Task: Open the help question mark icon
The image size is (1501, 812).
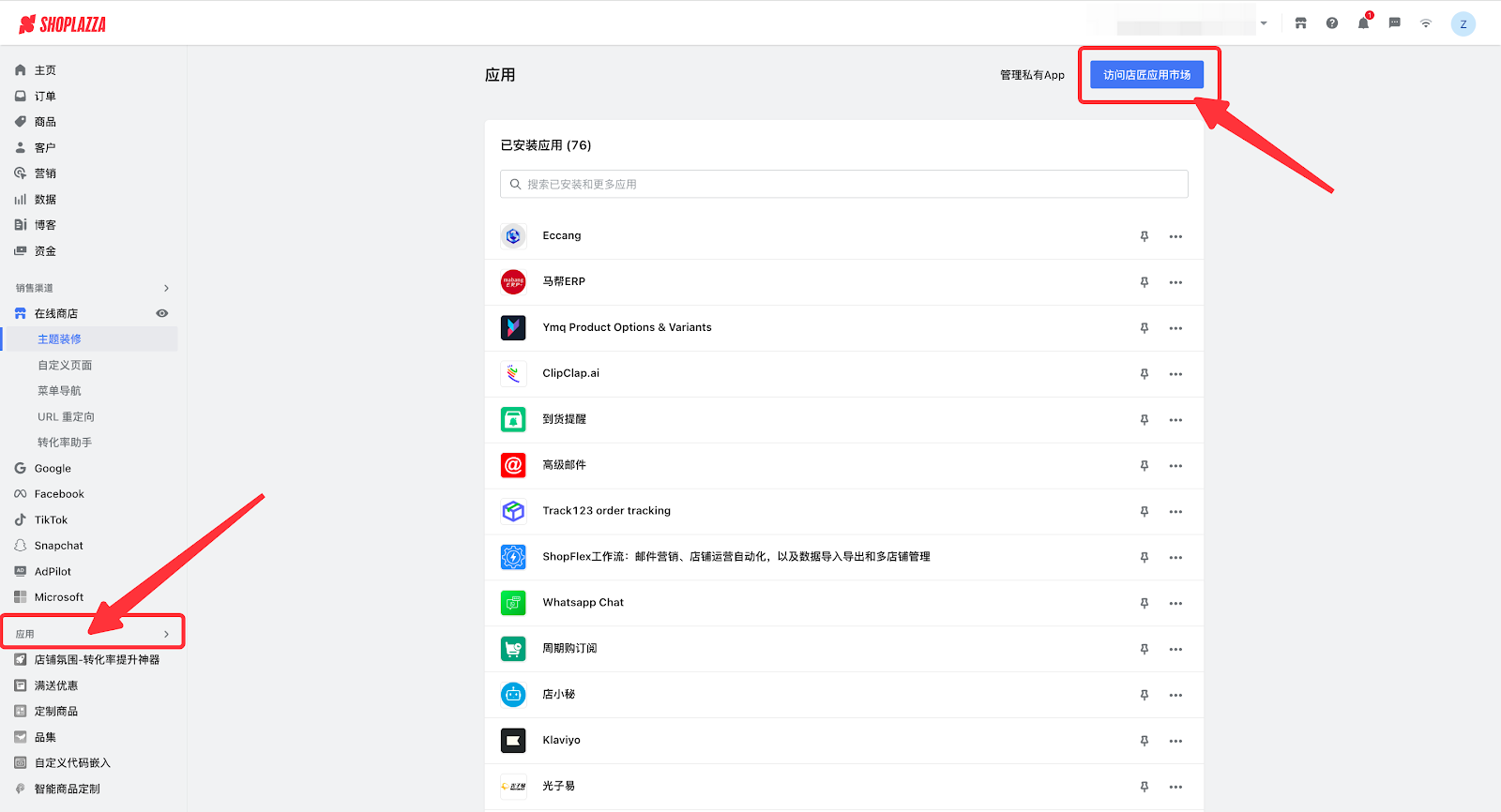Action: pos(1332,23)
